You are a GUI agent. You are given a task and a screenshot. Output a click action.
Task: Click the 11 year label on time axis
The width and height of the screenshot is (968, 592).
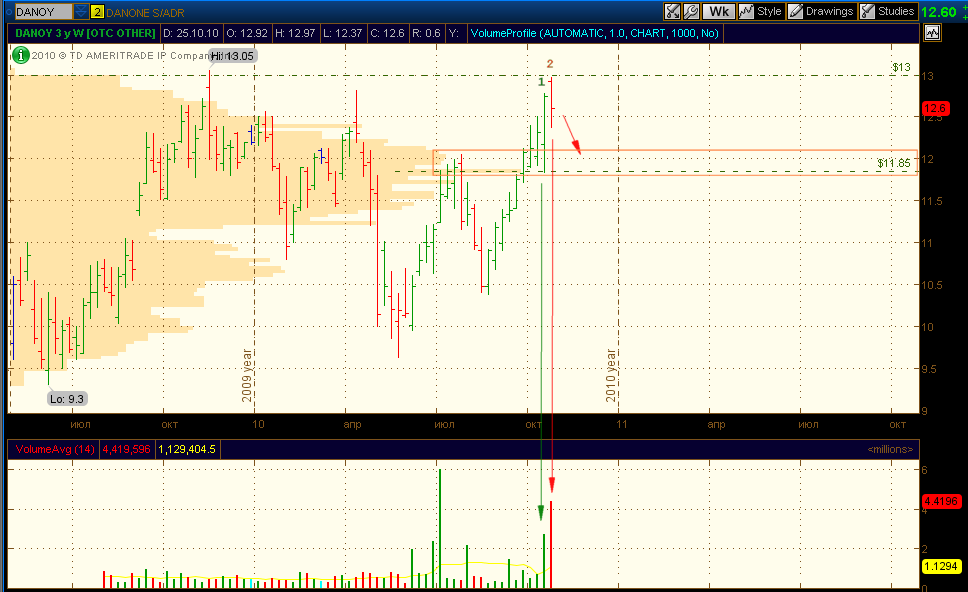click(x=622, y=424)
